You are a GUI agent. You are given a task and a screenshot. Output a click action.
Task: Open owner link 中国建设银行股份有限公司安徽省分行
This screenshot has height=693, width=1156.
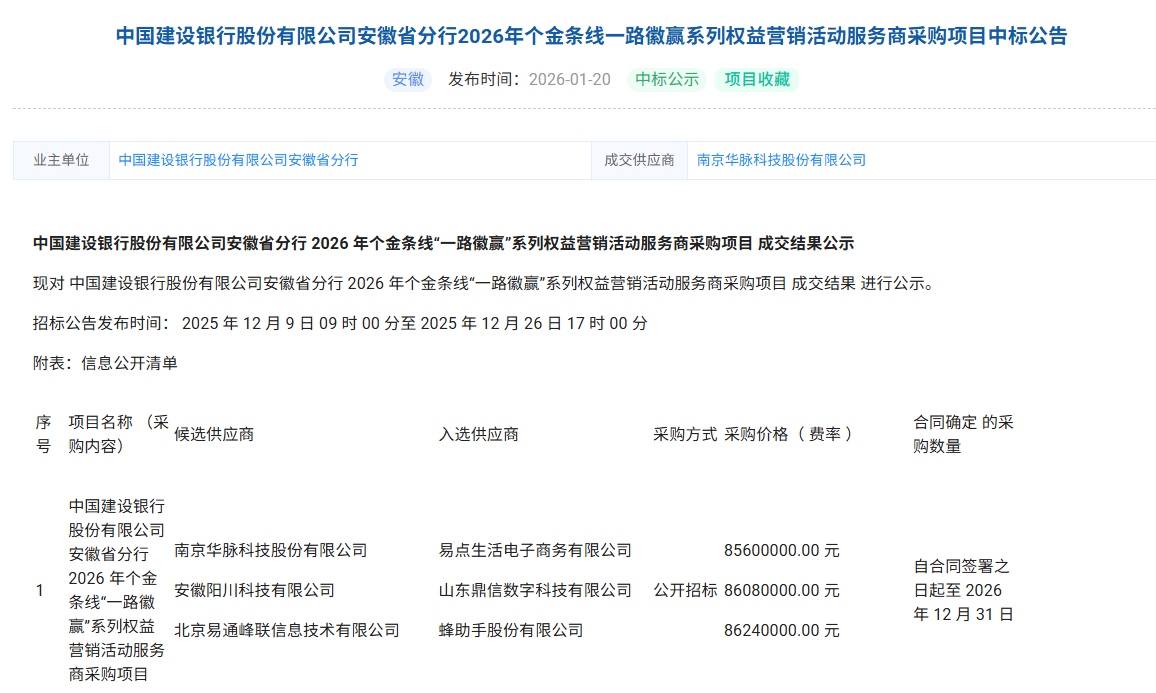pos(238,160)
